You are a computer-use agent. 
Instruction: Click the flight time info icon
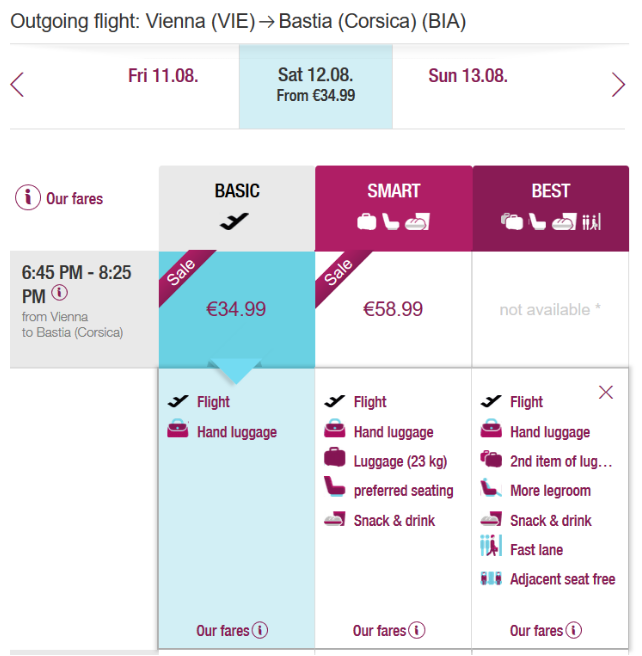pos(59,292)
